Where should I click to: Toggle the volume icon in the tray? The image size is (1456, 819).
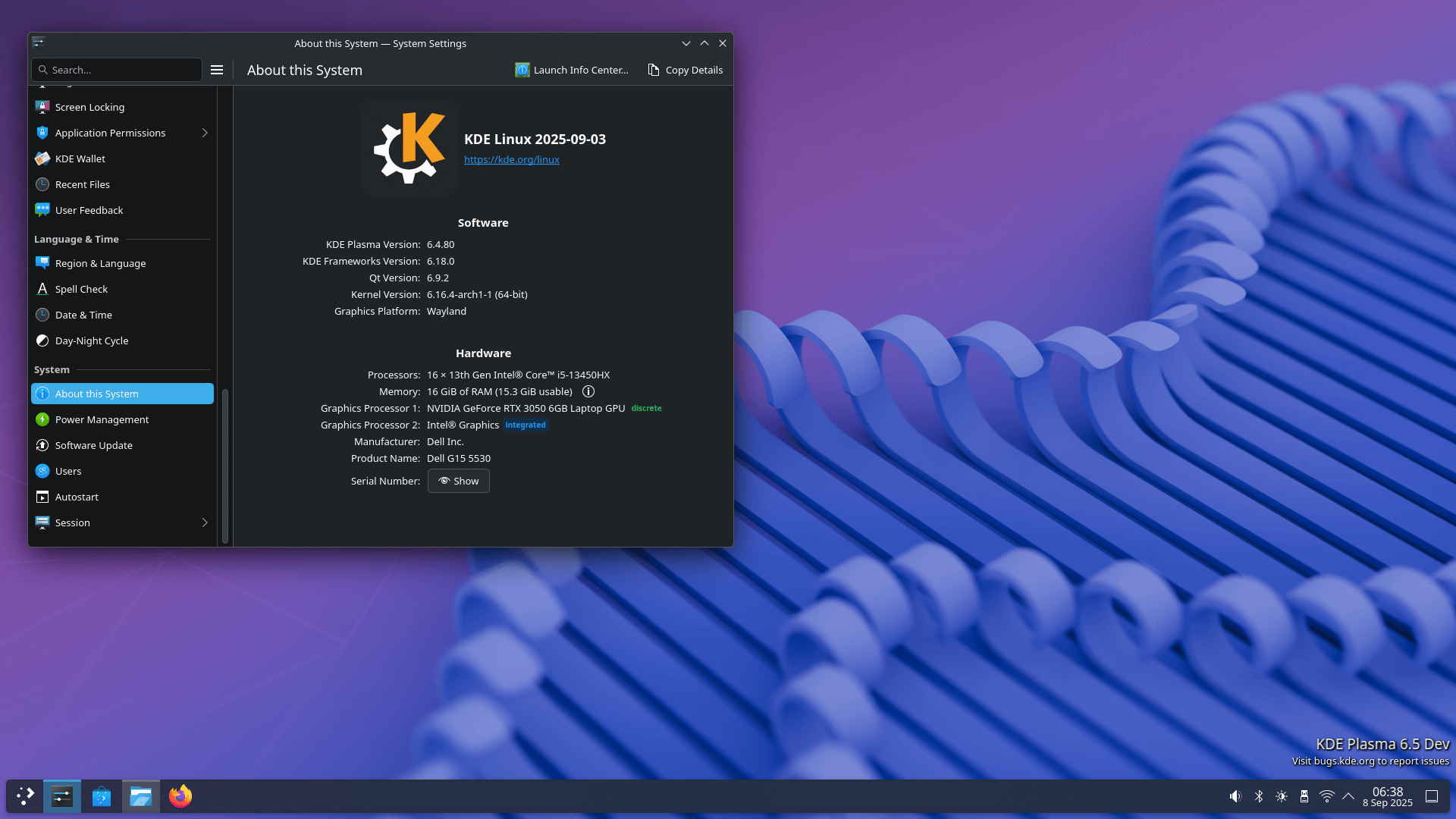pos(1235,796)
